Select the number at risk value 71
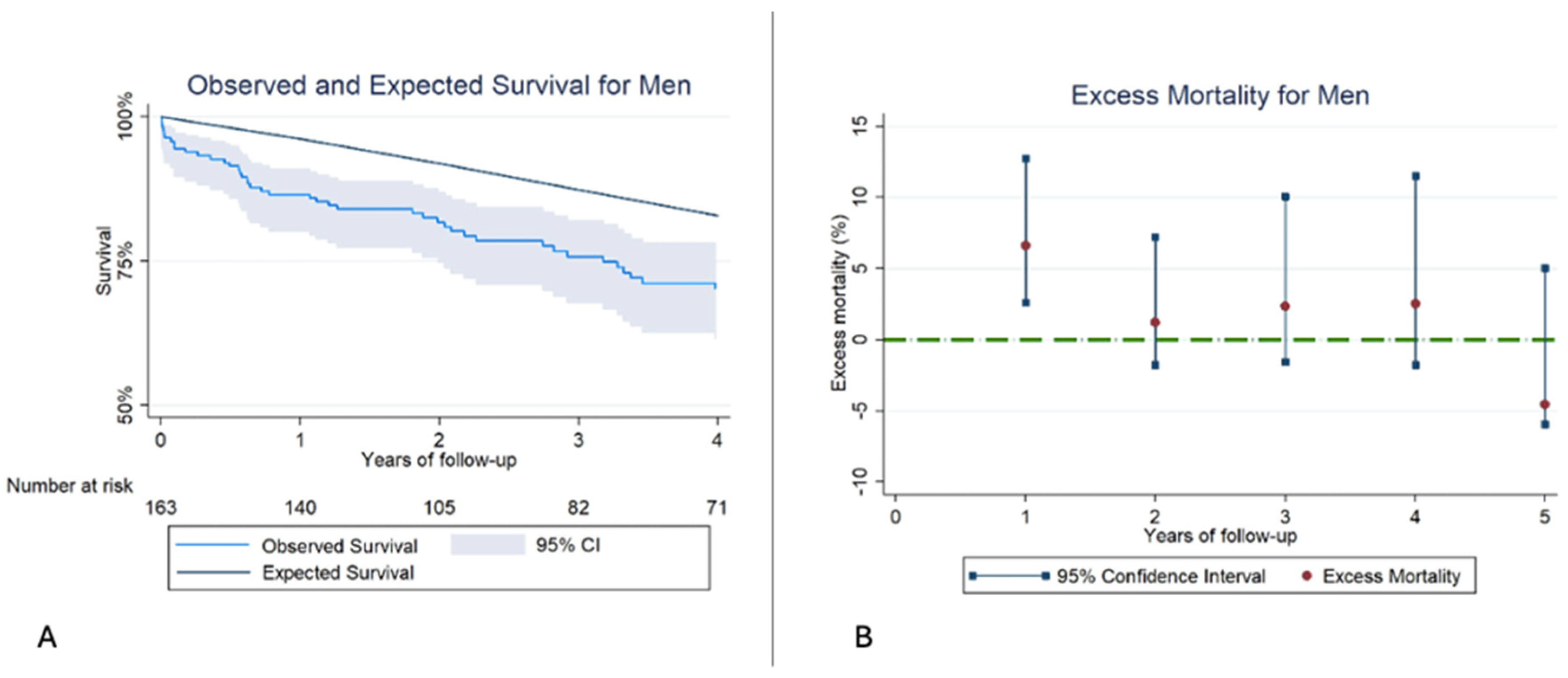The height and width of the screenshot is (678, 1568). point(717,507)
